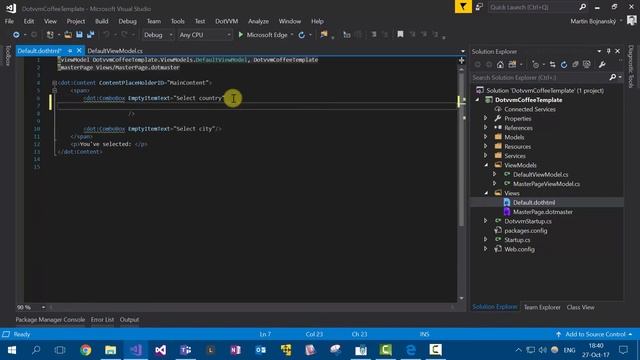The height and width of the screenshot is (360, 640).
Task: Open Package Manager Console panel
Action: 50,320
